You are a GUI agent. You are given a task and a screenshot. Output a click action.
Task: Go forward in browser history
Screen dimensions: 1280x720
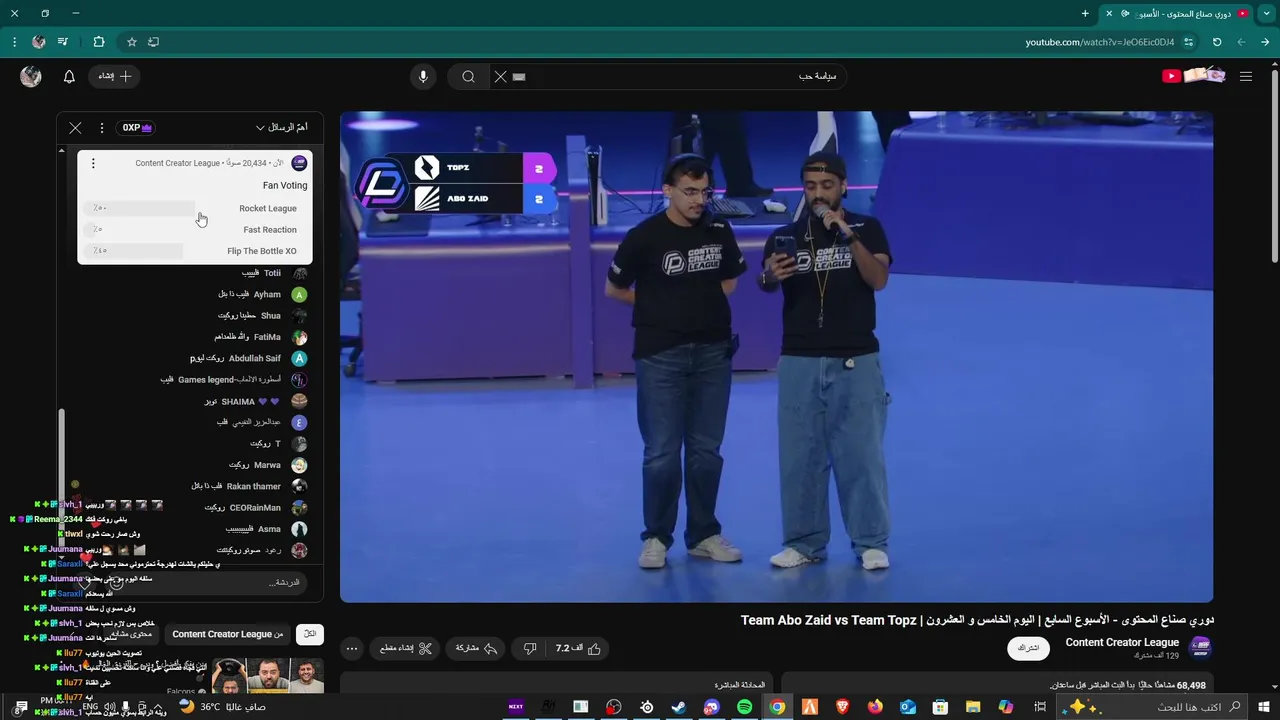1241,42
